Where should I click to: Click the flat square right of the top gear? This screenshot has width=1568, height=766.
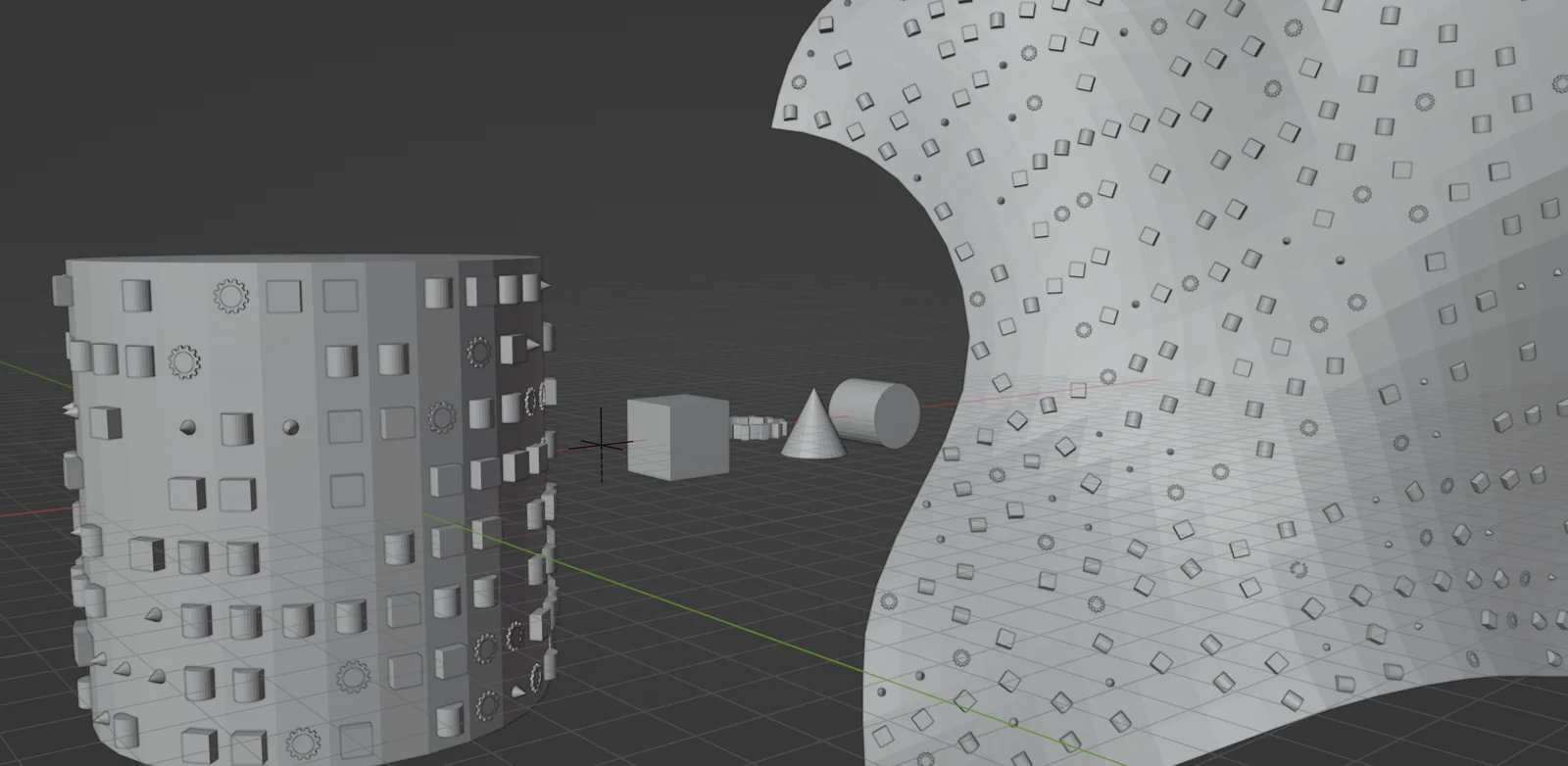click(283, 296)
